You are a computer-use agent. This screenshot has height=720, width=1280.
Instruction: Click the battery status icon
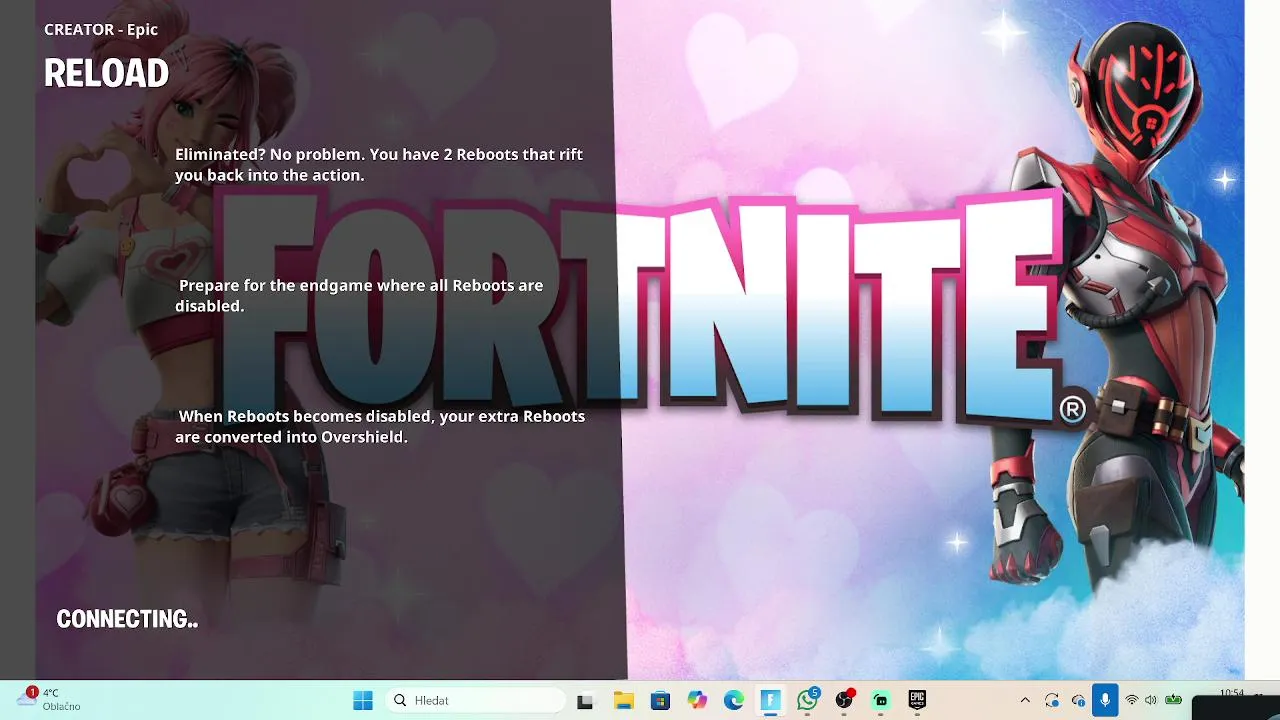(1174, 701)
